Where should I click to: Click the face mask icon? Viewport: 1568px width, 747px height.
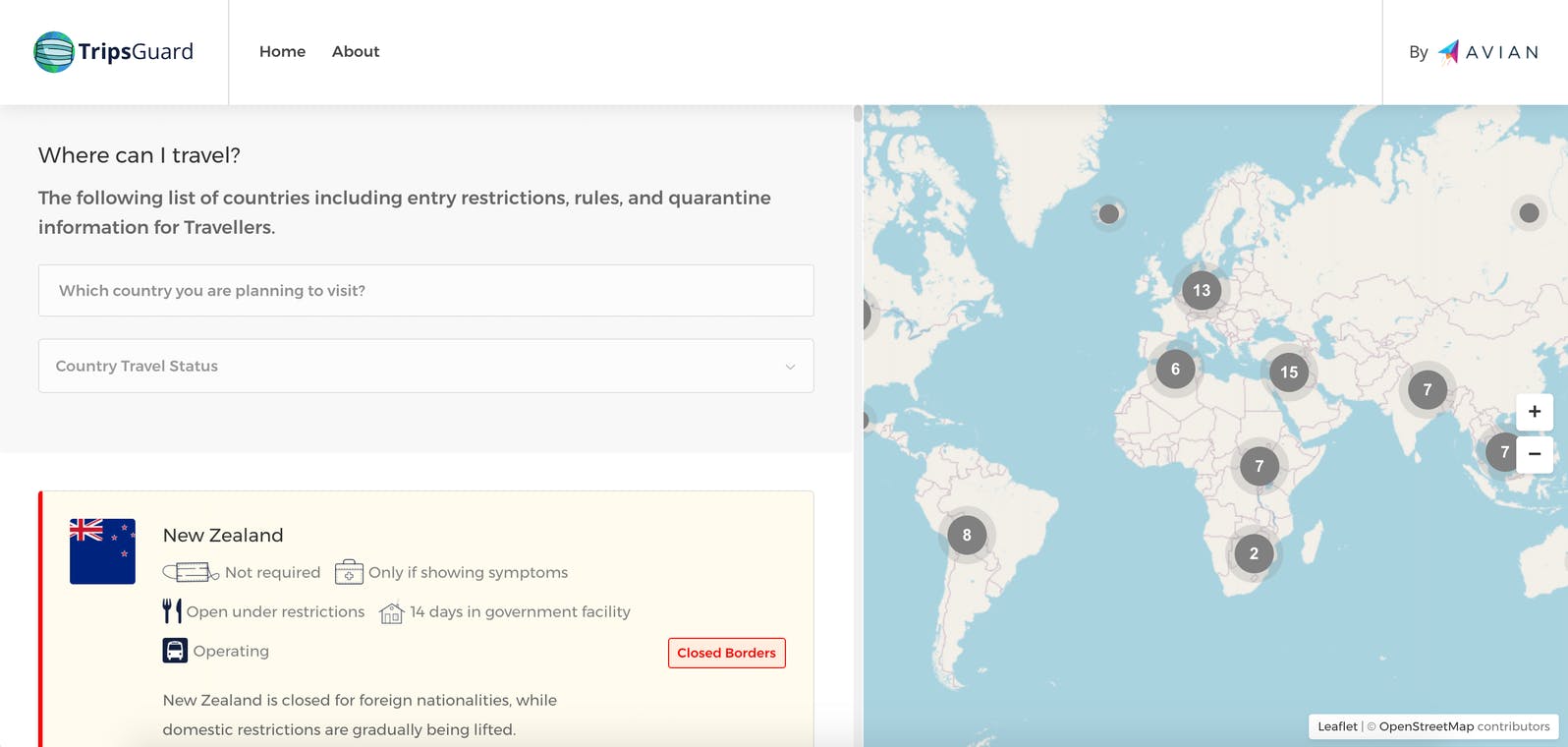coord(190,572)
